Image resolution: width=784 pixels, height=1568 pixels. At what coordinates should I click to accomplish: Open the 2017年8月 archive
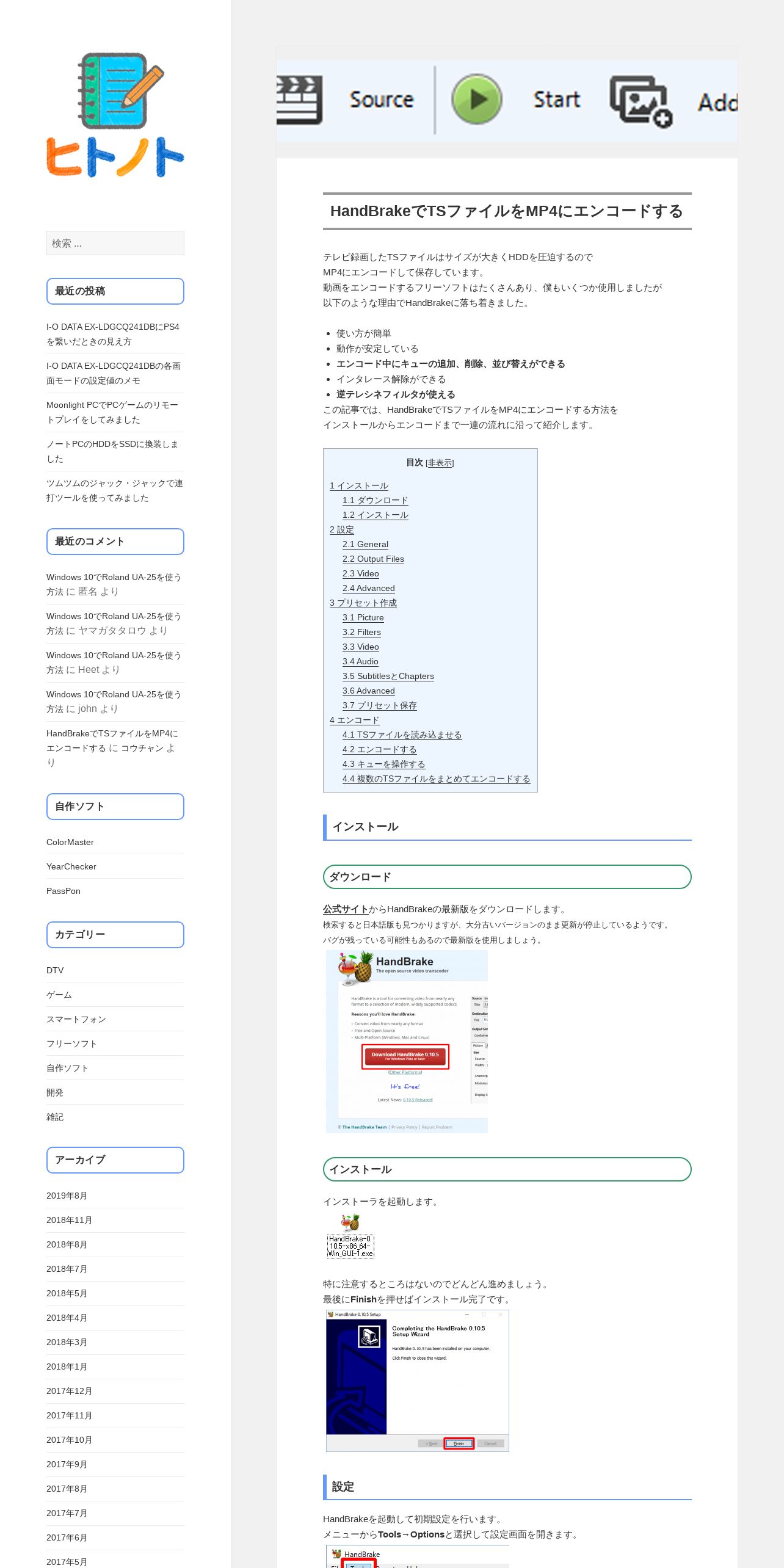coord(67,1489)
